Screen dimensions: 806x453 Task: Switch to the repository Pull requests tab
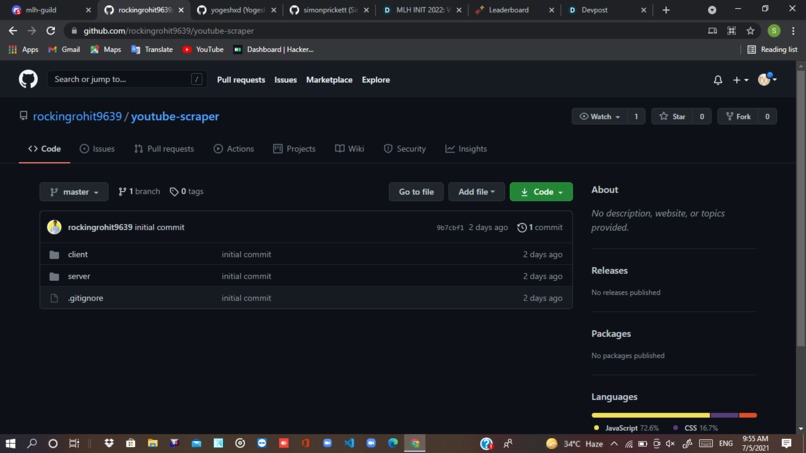click(x=164, y=149)
